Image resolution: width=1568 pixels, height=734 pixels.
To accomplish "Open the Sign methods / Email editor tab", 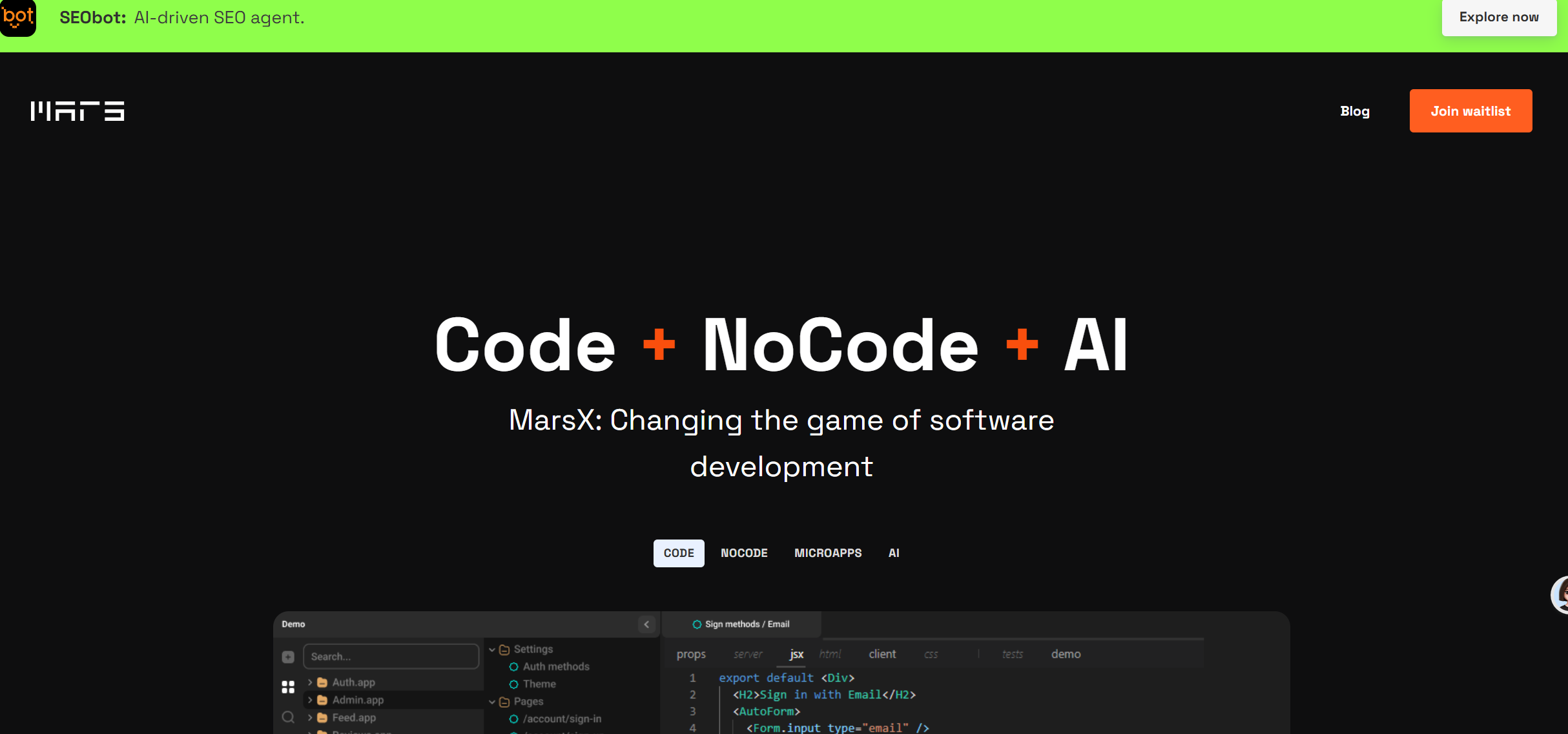I will [741, 624].
